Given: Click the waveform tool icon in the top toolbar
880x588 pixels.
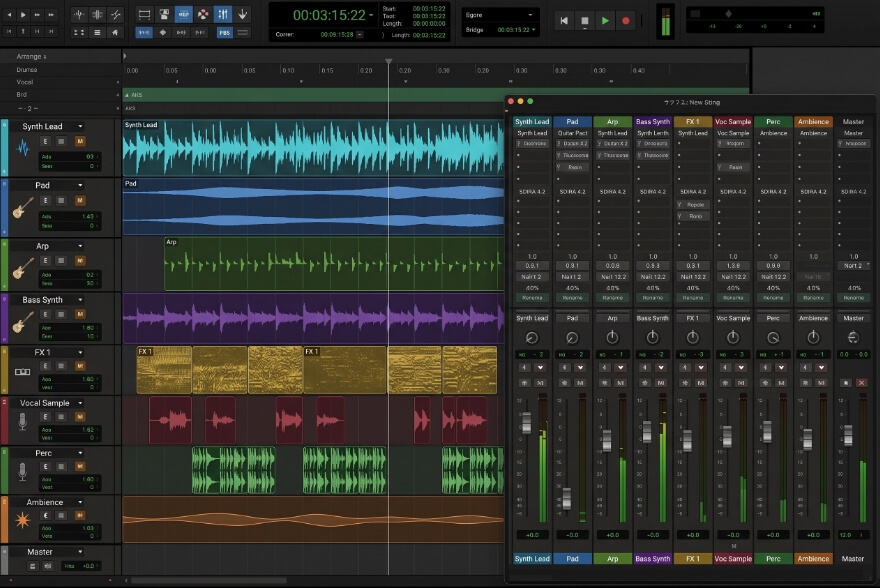Looking at the screenshot, I should pyautogui.click(x=79, y=14).
